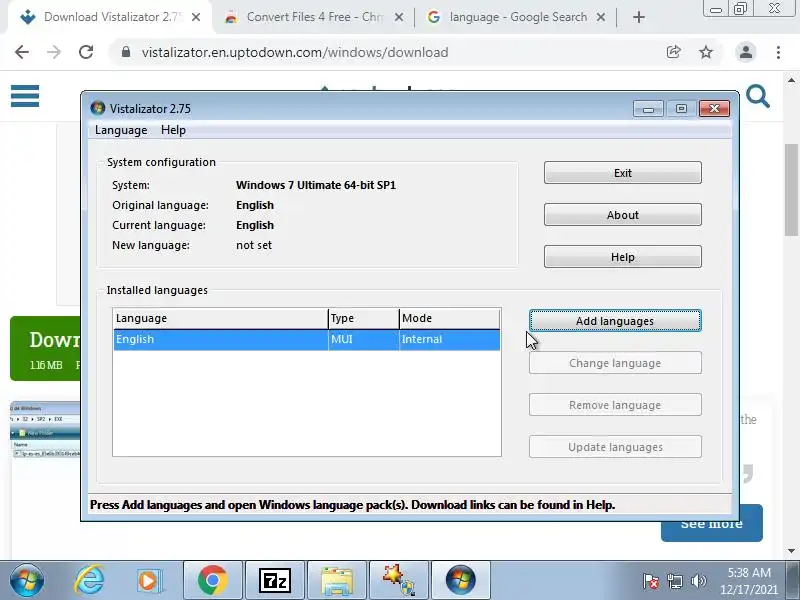Click the Remove language button

pos(615,405)
